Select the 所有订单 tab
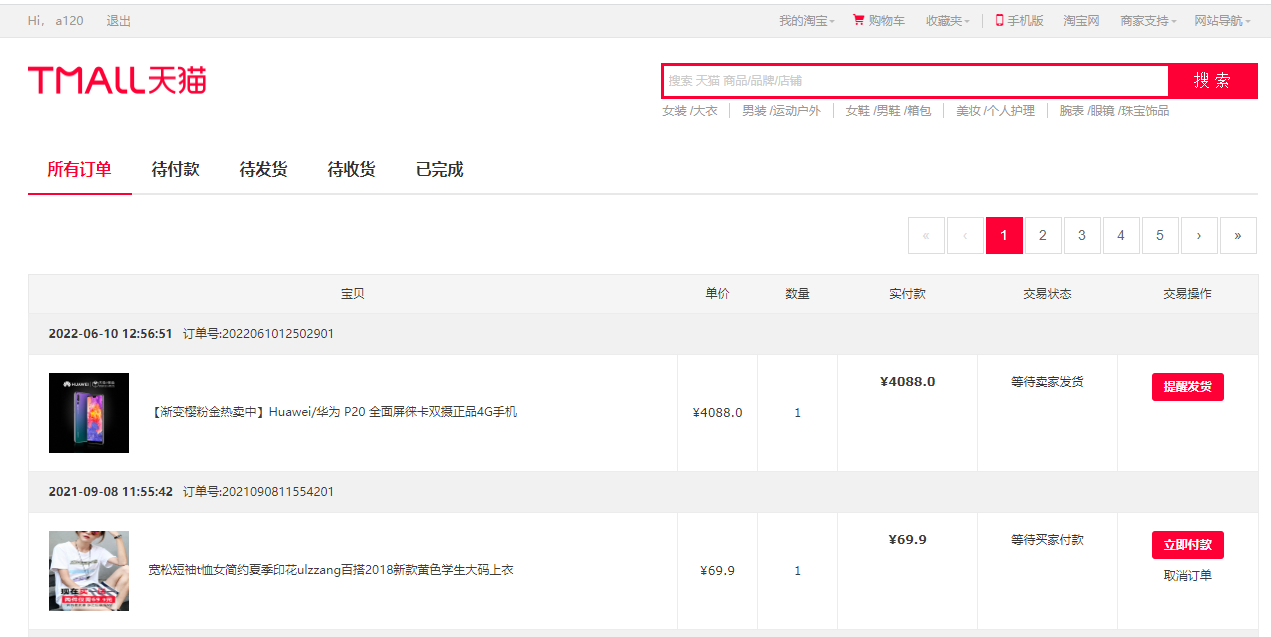Viewport: 1271px width, 637px height. 80,169
